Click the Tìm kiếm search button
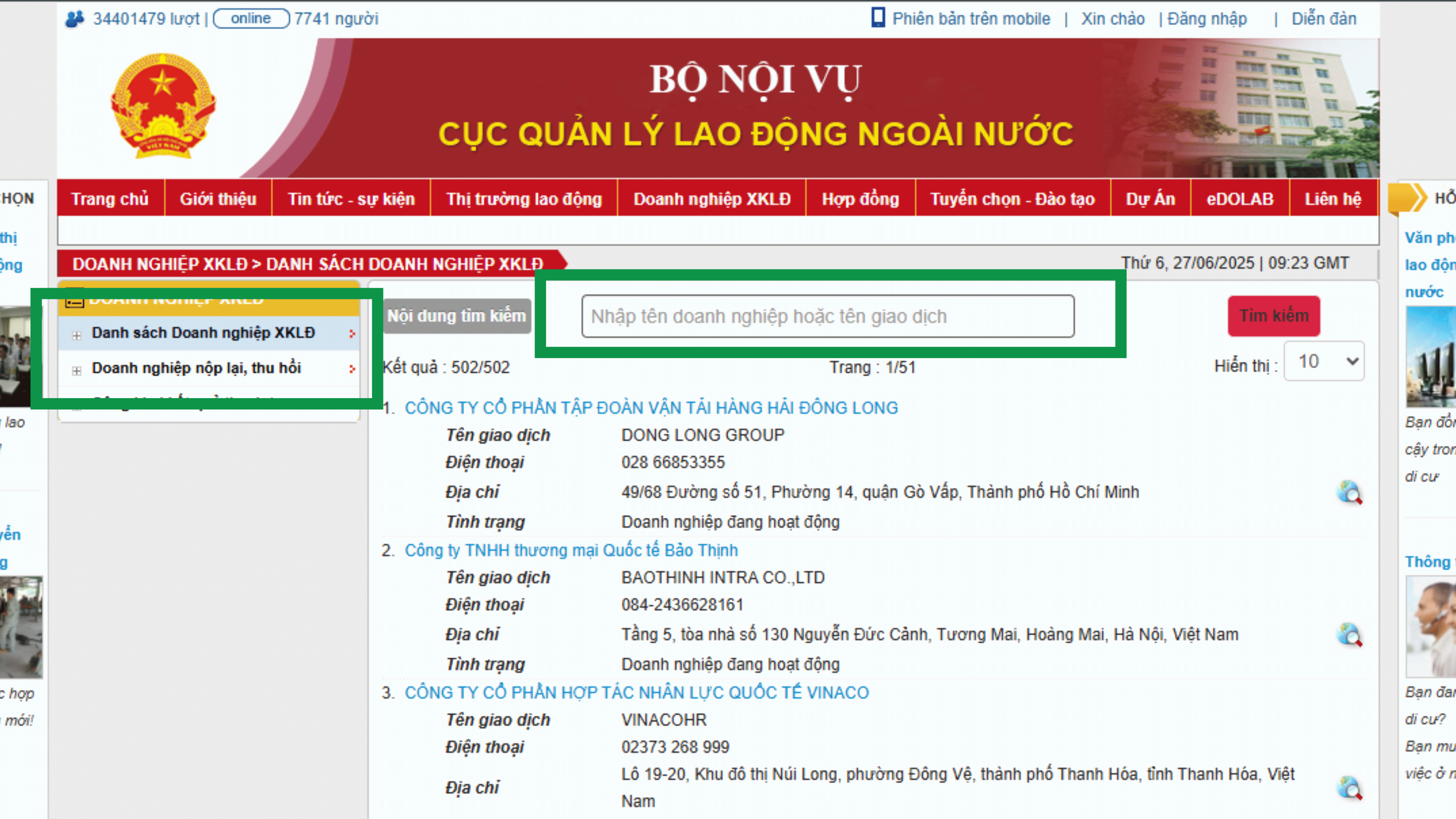Screen dimensions: 1456x819 click(1274, 316)
